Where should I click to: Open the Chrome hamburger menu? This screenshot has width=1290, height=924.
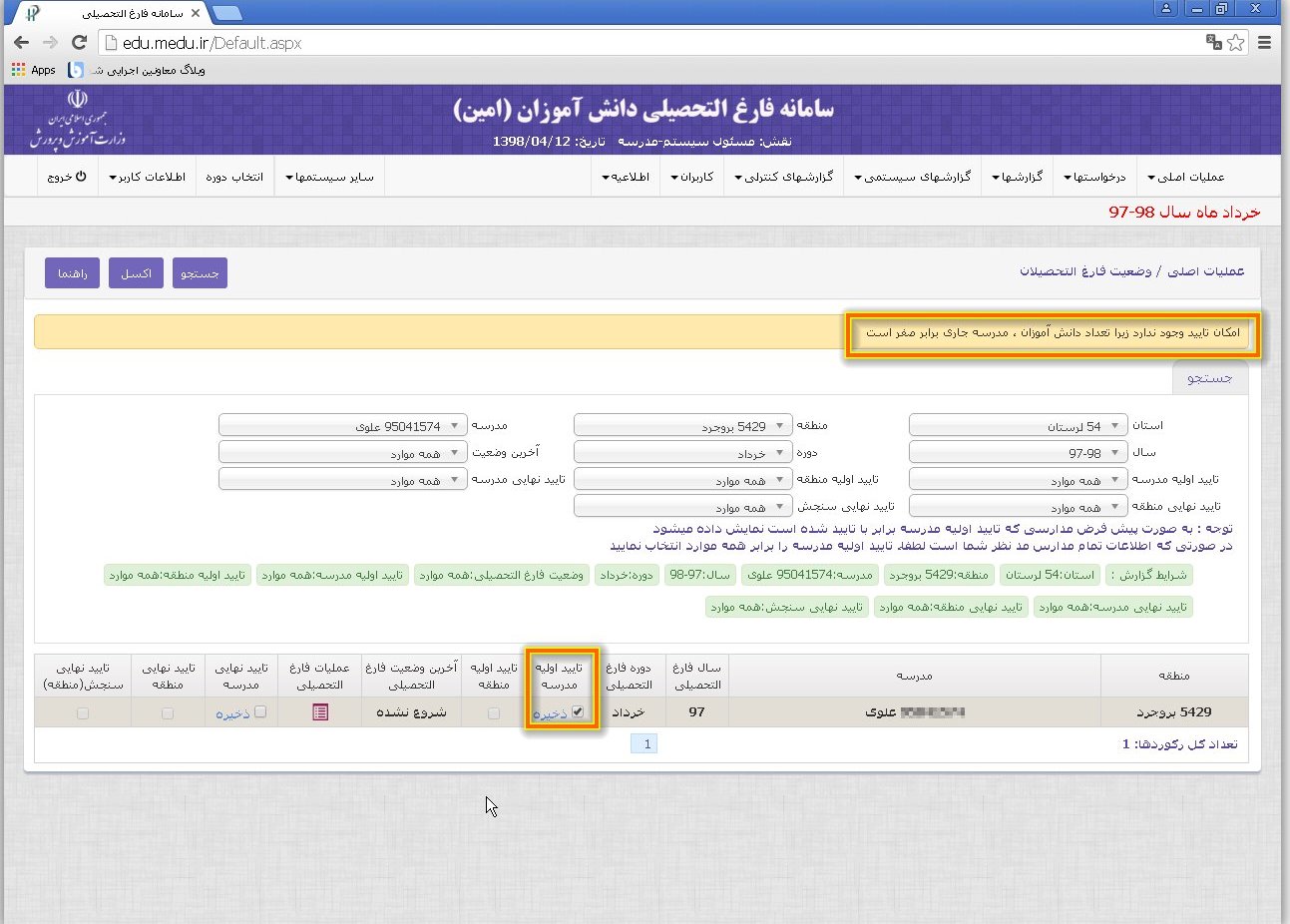[x=1264, y=43]
